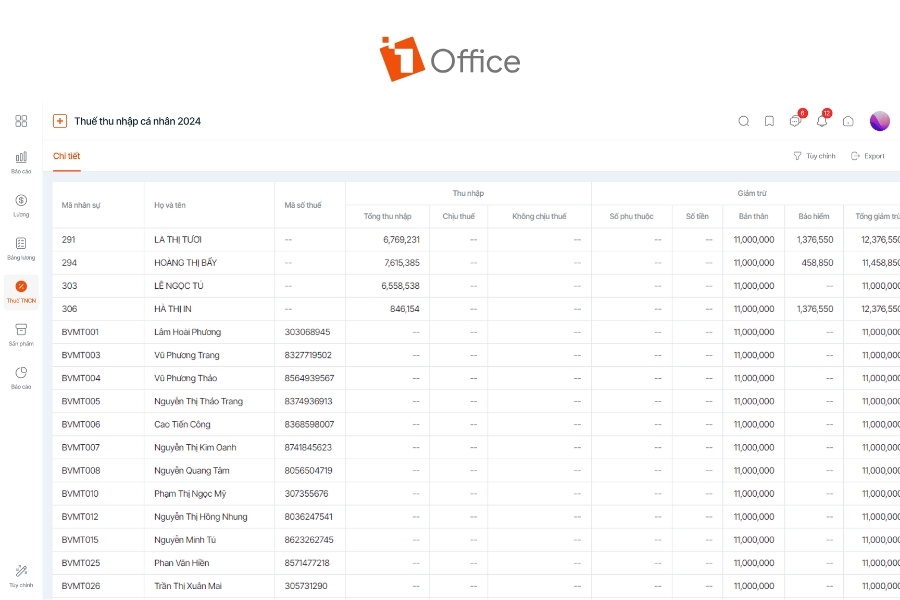Viewport: 900px width, 600px height.
Task: Open notifications bell icon
Action: pyautogui.click(x=823, y=119)
